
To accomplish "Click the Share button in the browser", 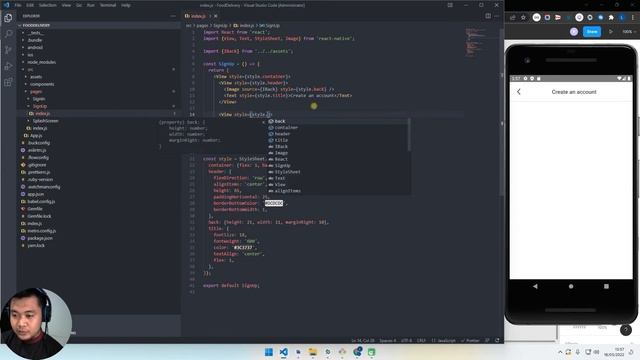I will (x=592, y=31).
